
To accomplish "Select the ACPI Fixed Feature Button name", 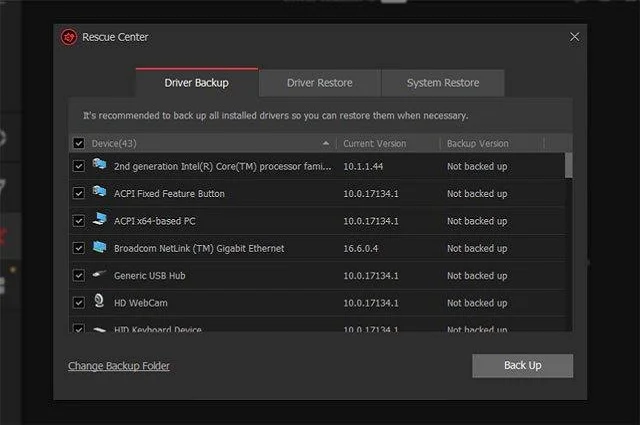I will coord(169,194).
